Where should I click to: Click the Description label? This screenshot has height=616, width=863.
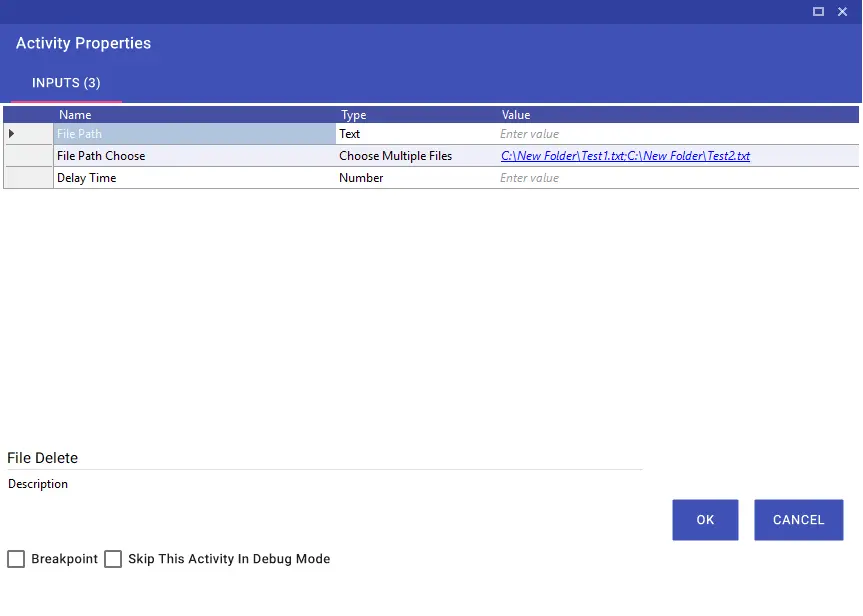pyautogui.click(x=38, y=484)
